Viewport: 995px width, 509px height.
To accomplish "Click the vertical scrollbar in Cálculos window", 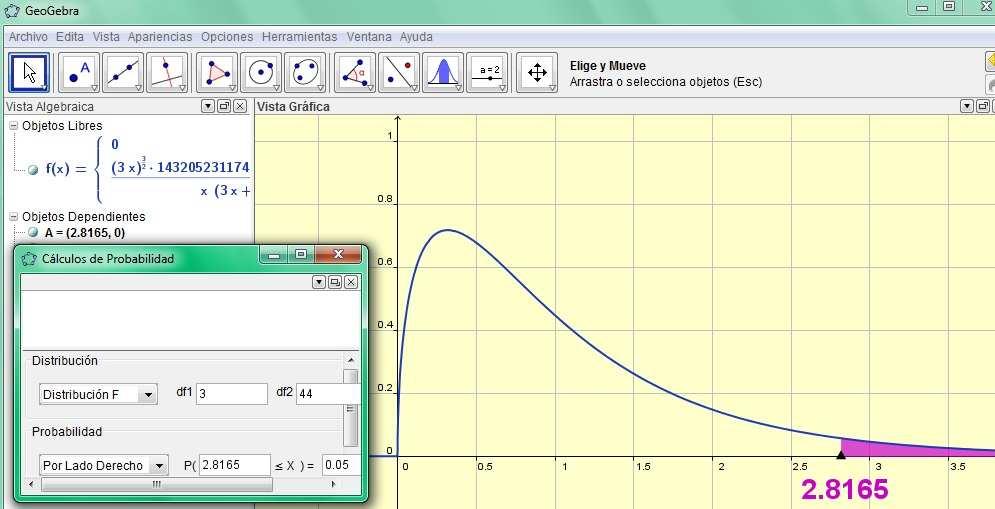I will click(350, 408).
